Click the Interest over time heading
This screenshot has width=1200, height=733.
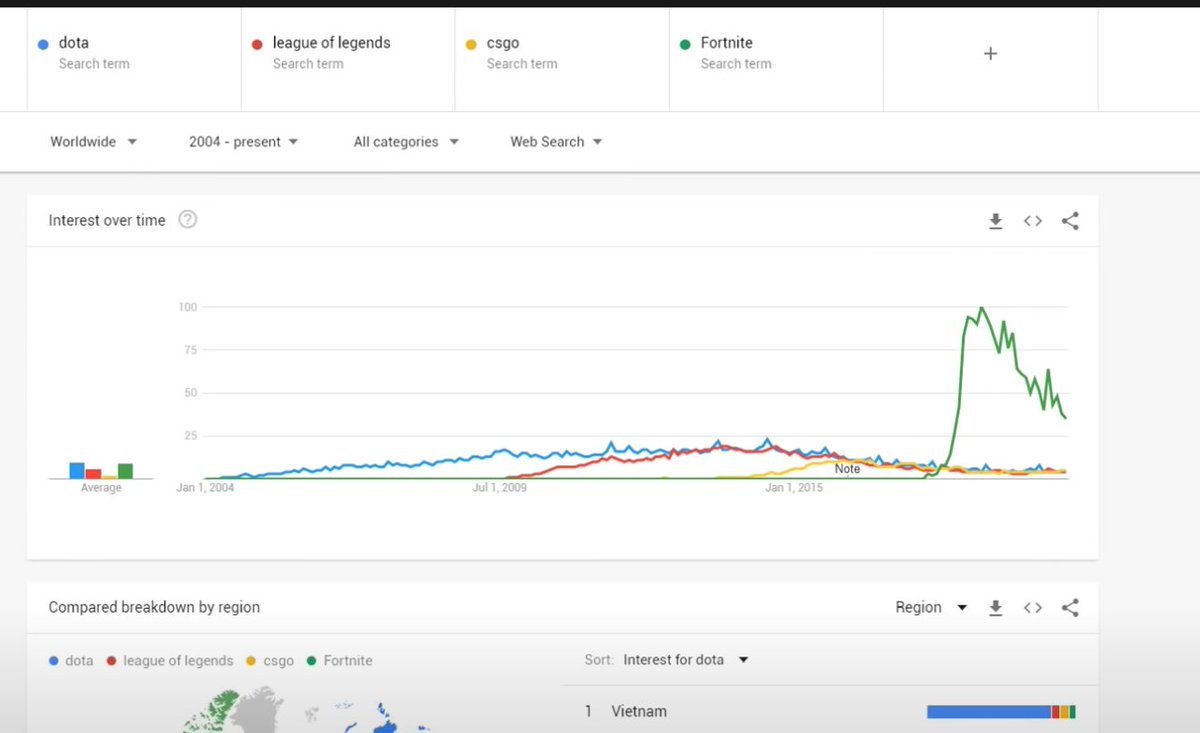point(107,220)
